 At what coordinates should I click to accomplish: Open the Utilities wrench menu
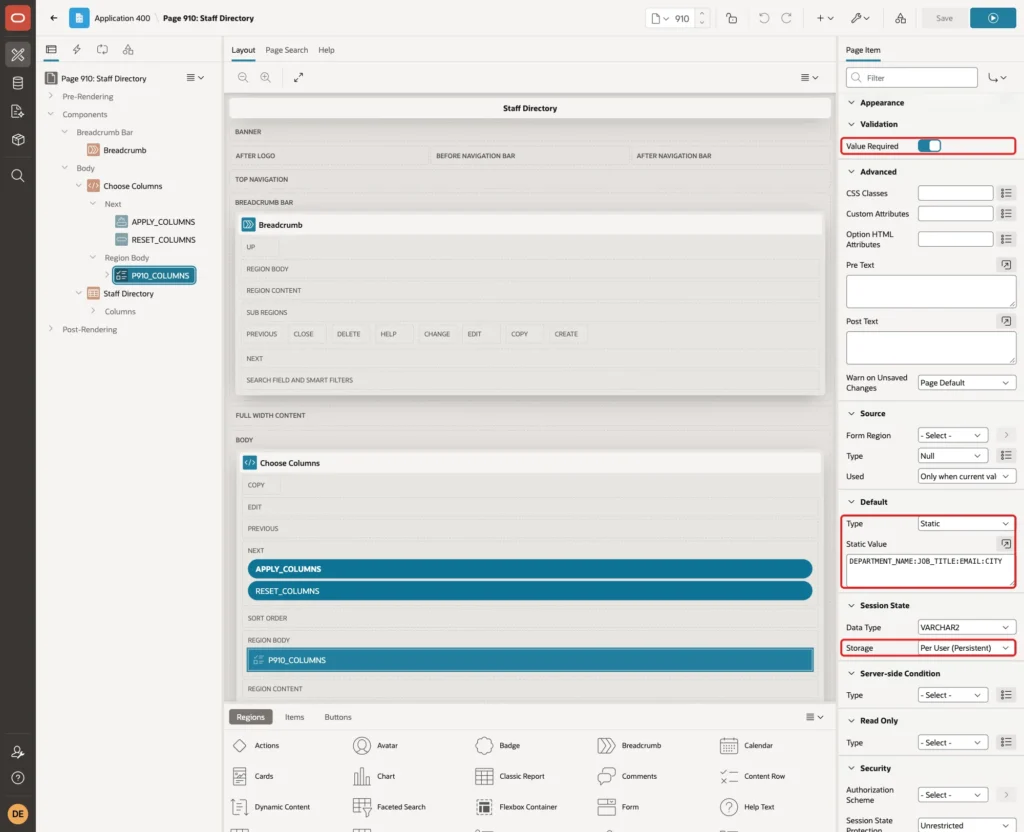[x=859, y=18]
